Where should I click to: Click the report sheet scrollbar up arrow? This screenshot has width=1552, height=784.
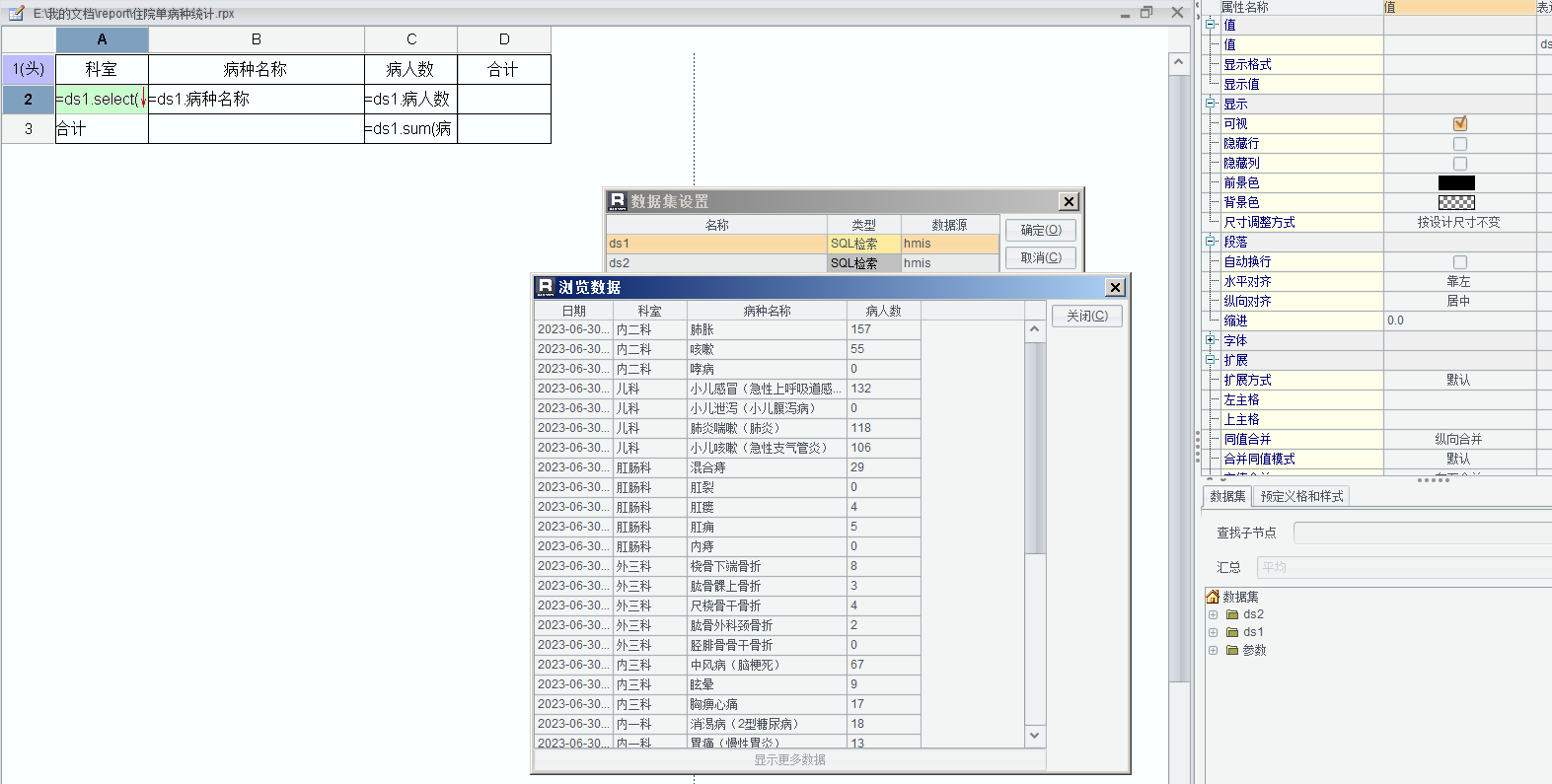pyautogui.click(x=1178, y=62)
